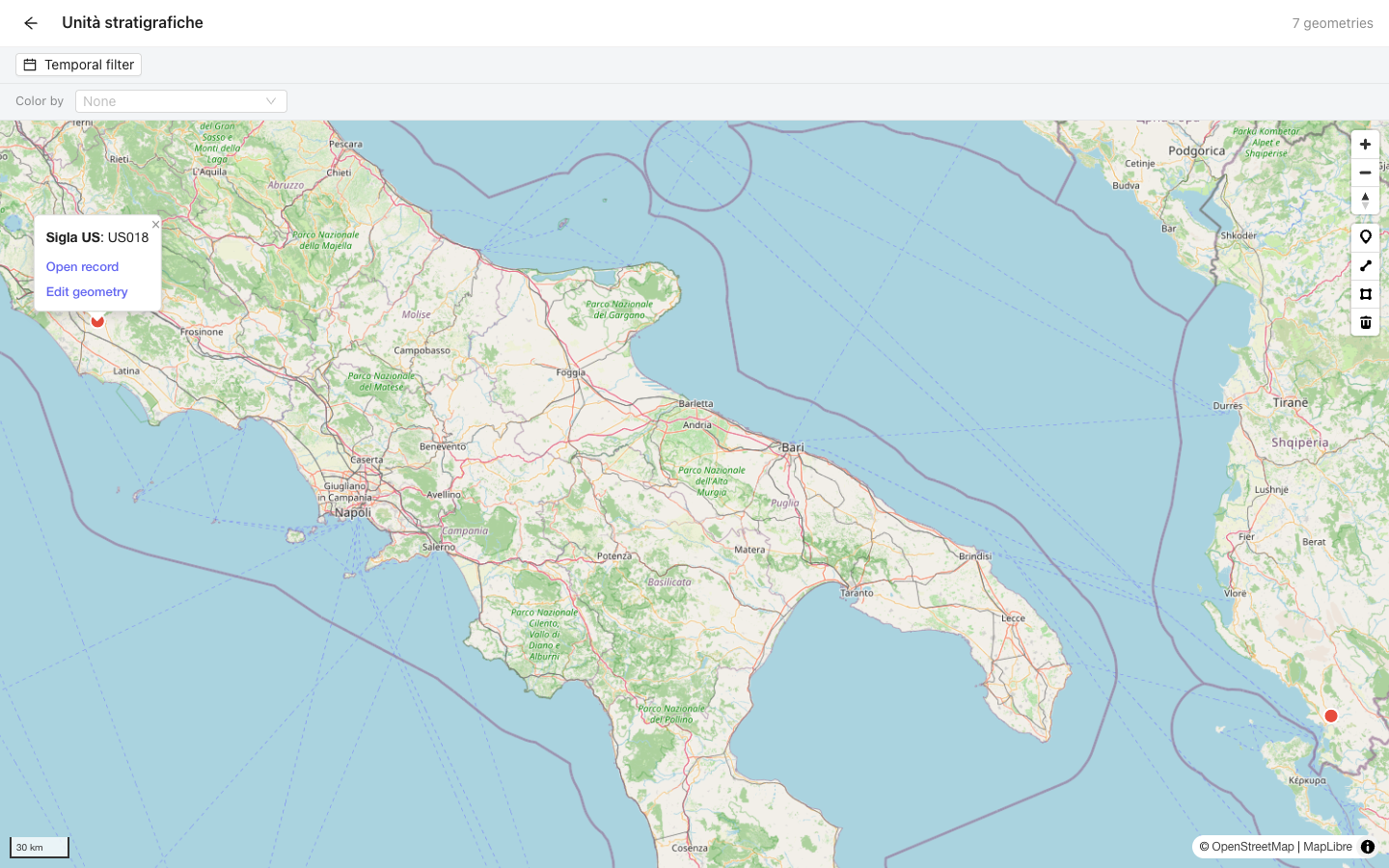Click the 7 geometries count text
1389x868 pixels.
[x=1332, y=23]
